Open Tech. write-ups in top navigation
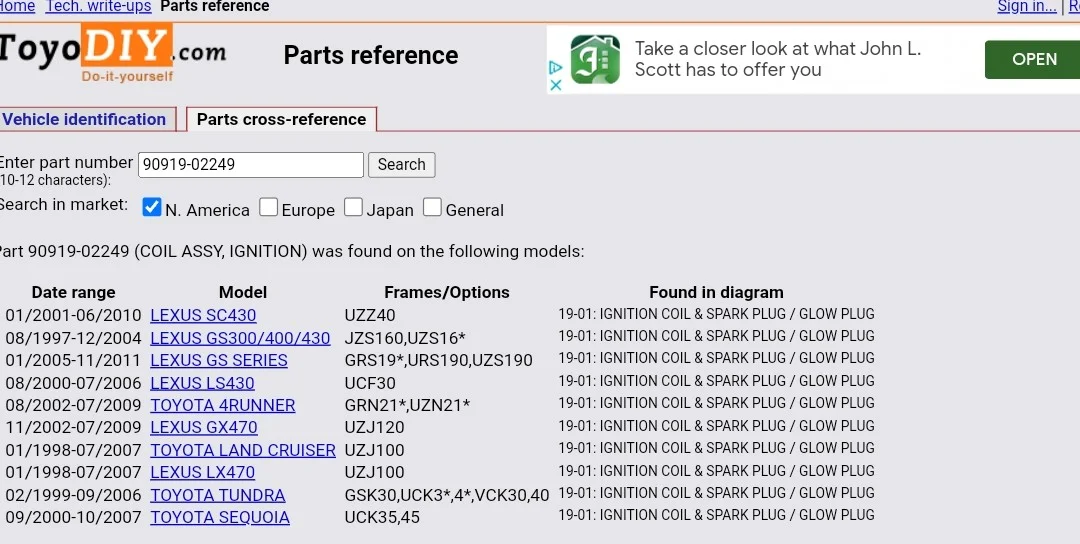The width and height of the screenshot is (1080, 544). click(x=98, y=7)
